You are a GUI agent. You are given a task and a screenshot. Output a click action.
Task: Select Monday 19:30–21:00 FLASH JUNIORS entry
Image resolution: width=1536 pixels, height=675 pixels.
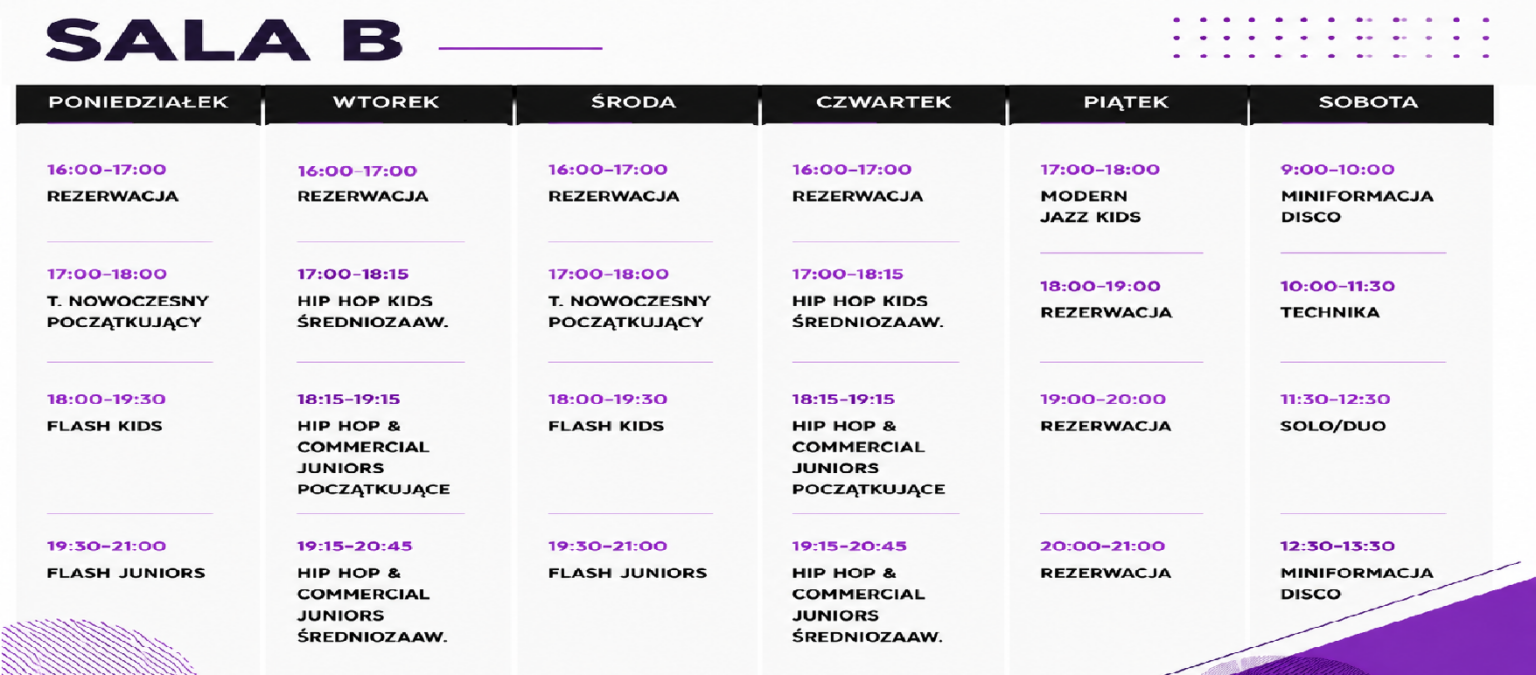[x=126, y=559]
